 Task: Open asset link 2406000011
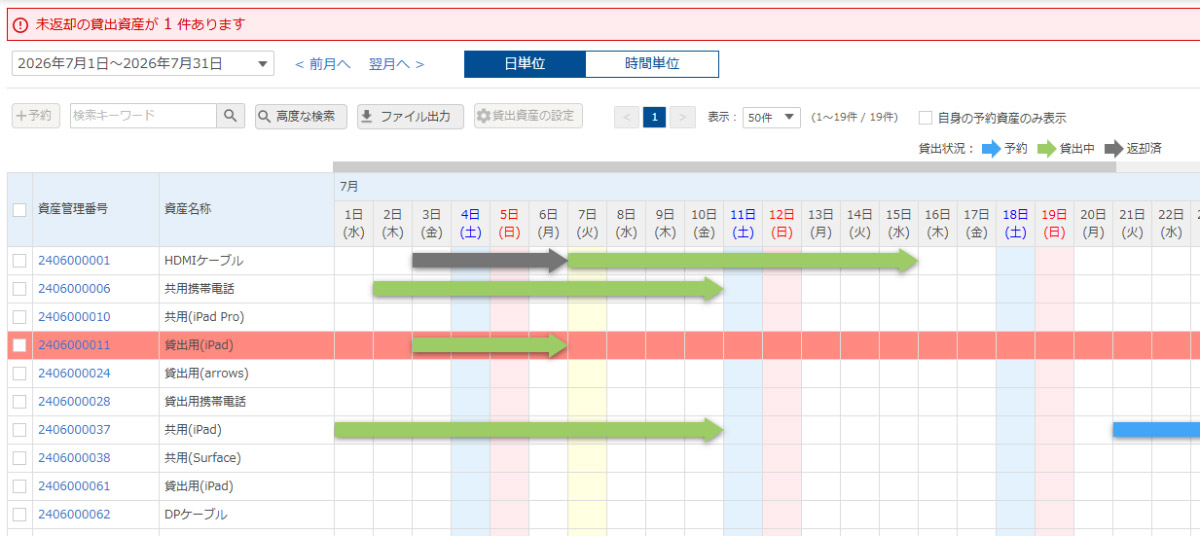coord(74,345)
